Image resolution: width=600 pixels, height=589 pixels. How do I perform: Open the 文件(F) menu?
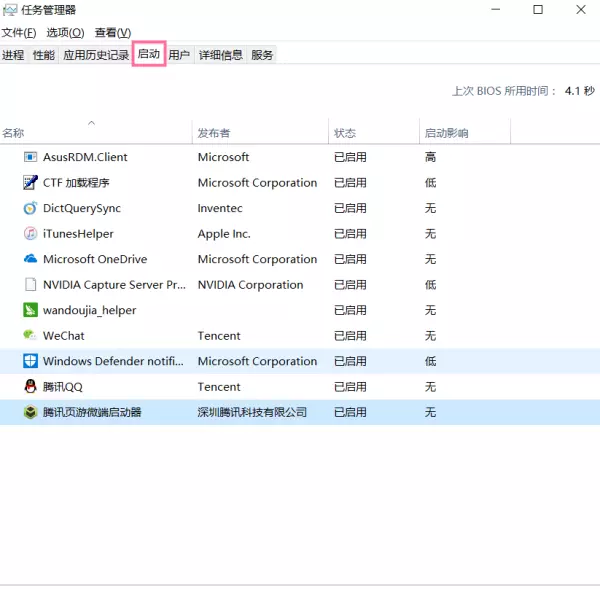click(19, 33)
